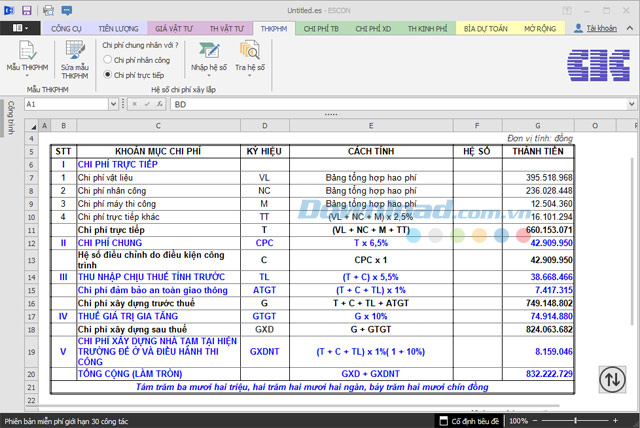640x428 pixels.
Task: Select Chi phí trực tiếp radio option
Action: (x=108, y=74)
